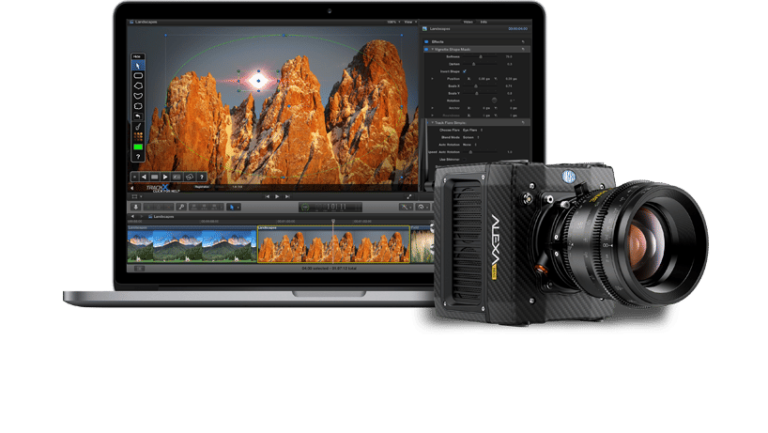Go back in timeline history arrow

click(x=132, y=216)
